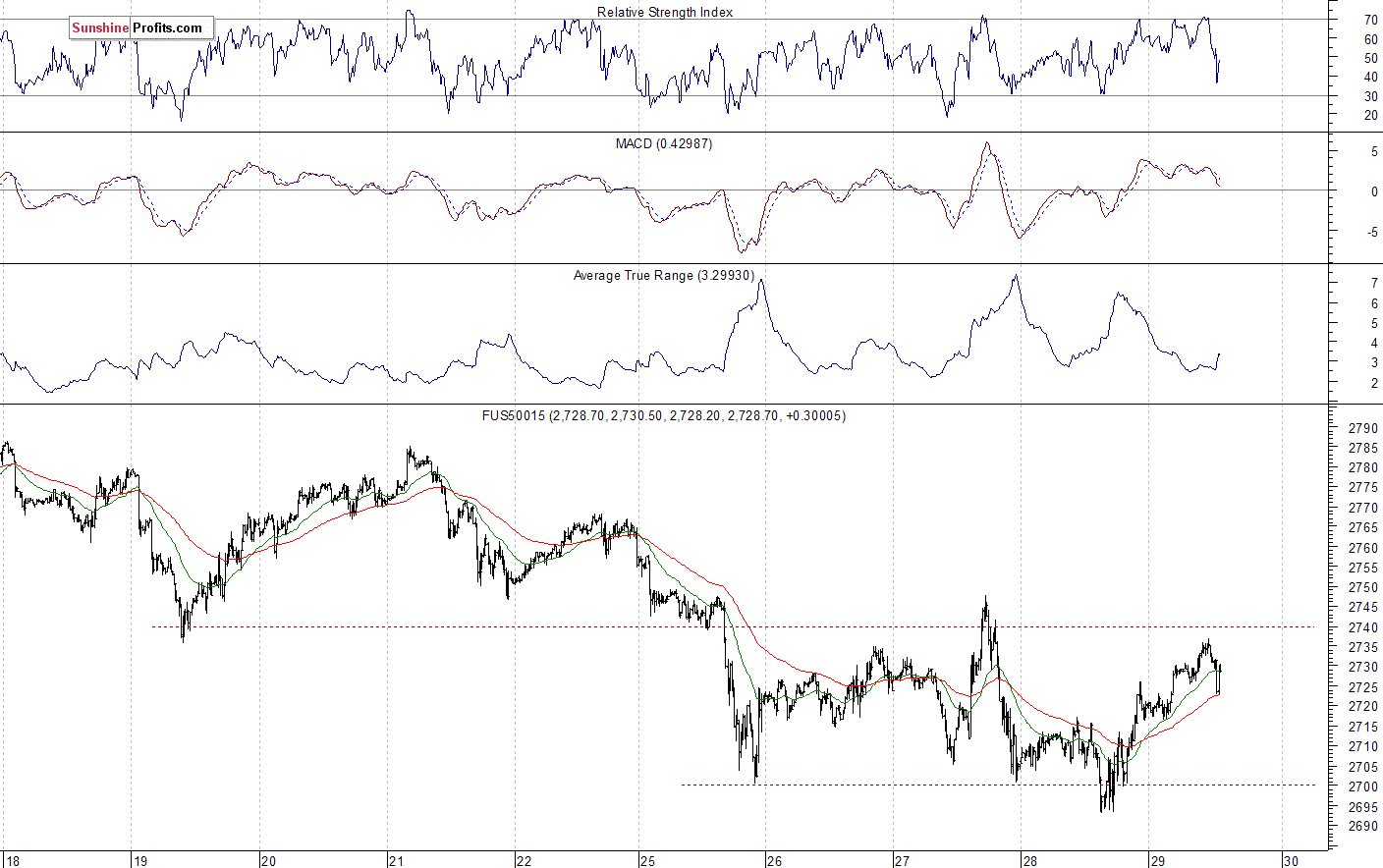Click the 2750 price axis label
Viewport: 1383px width, 868px height.
click(x=1362, y=587)
